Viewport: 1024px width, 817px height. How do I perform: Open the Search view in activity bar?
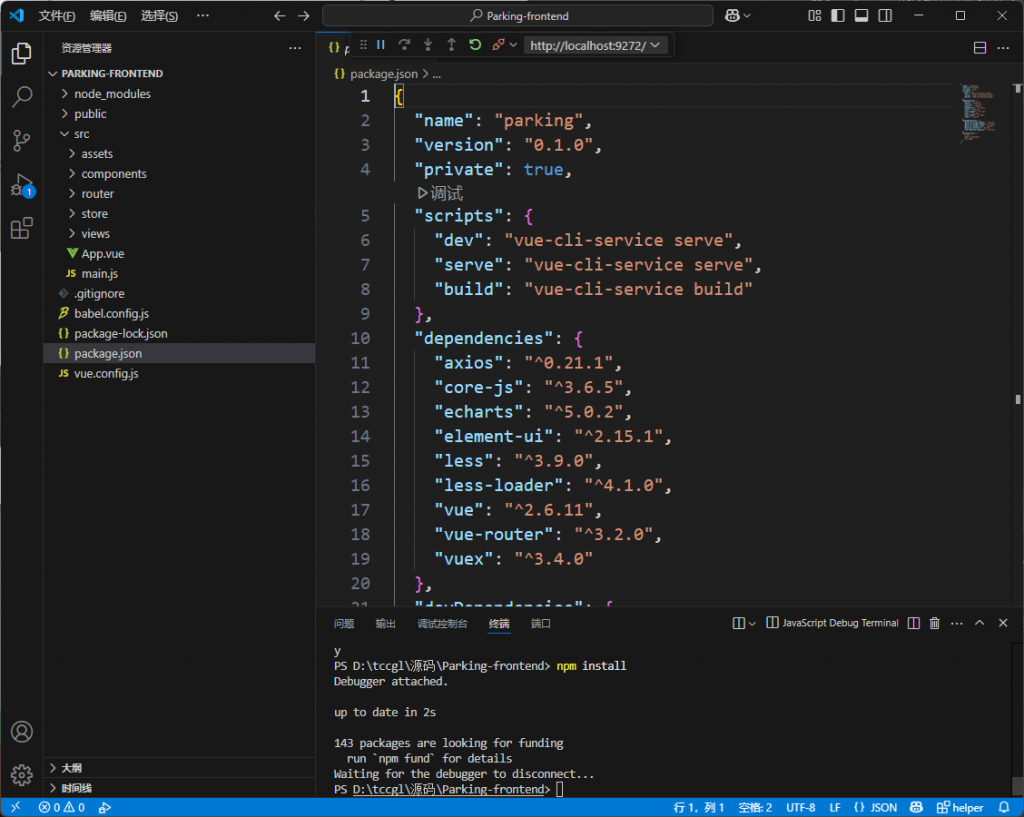coord(22,97)
